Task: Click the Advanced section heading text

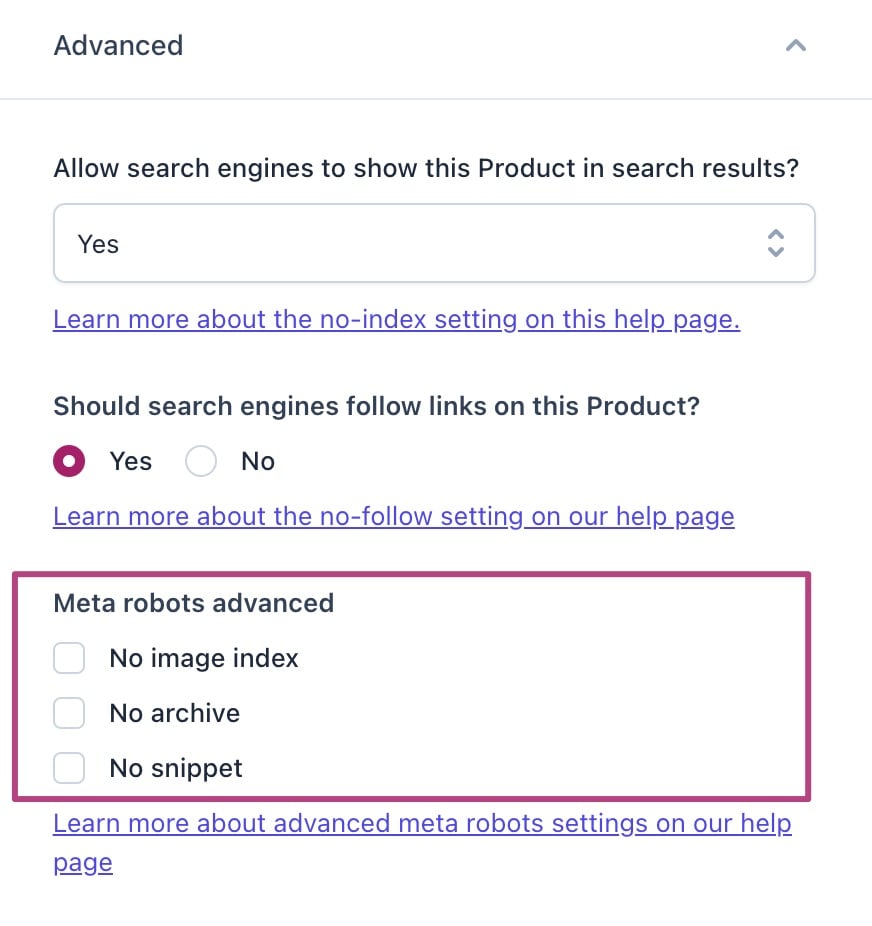Action: [118, 46]
